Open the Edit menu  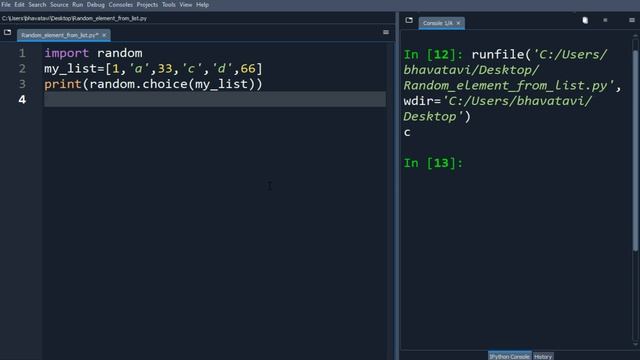(x=19, y=5)
